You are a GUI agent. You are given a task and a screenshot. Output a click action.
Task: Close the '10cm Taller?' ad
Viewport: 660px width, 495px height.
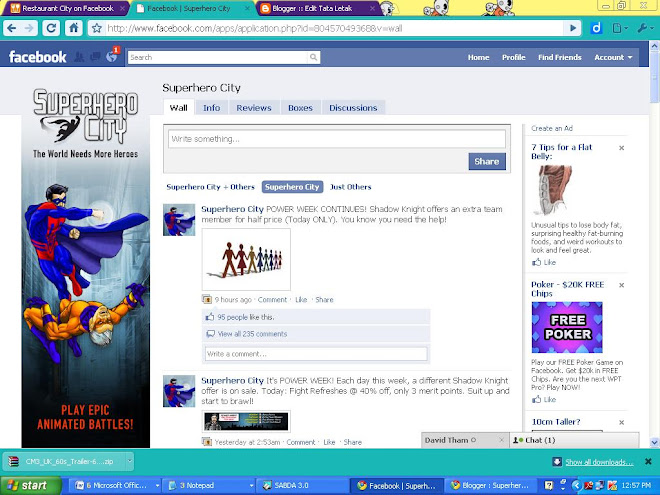pos(621,422)
